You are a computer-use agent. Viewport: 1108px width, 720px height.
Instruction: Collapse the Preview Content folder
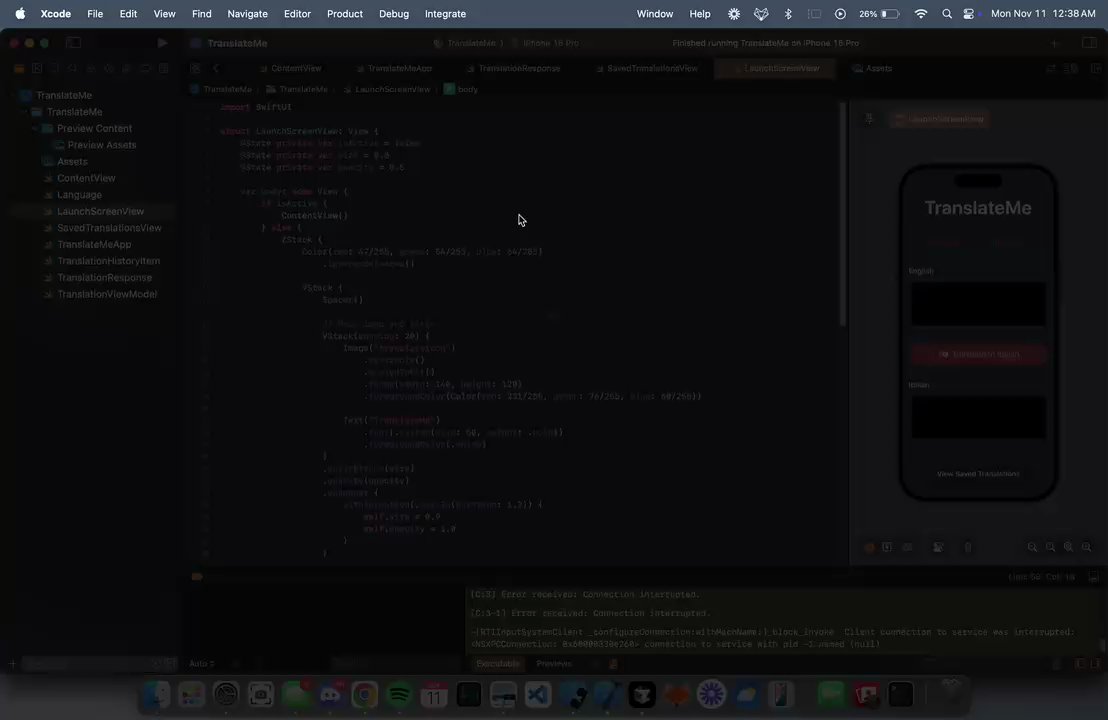[x=34, y=129]
